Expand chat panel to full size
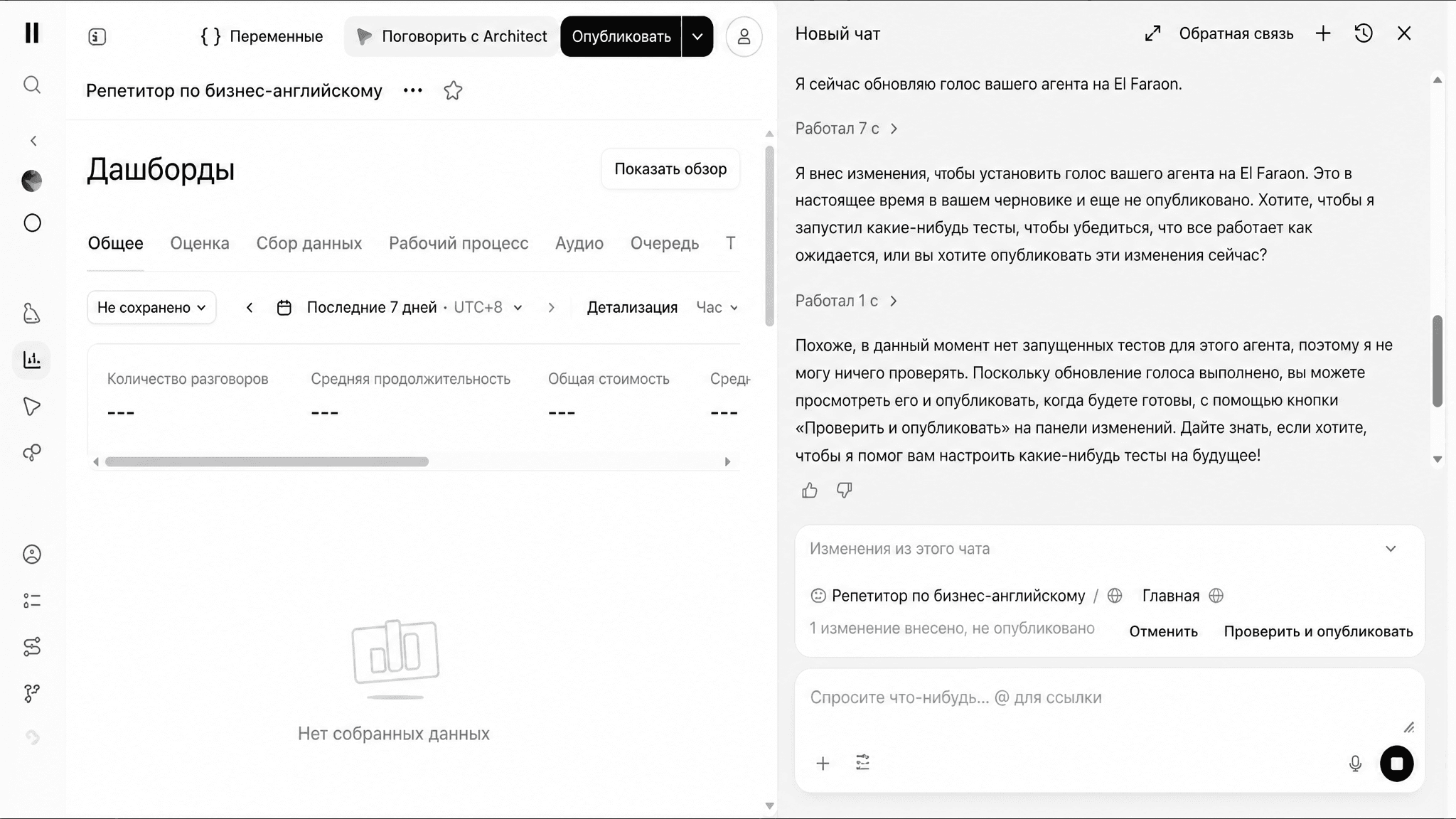Viewport: 1456px width, 819px height. coord(1153,33)
